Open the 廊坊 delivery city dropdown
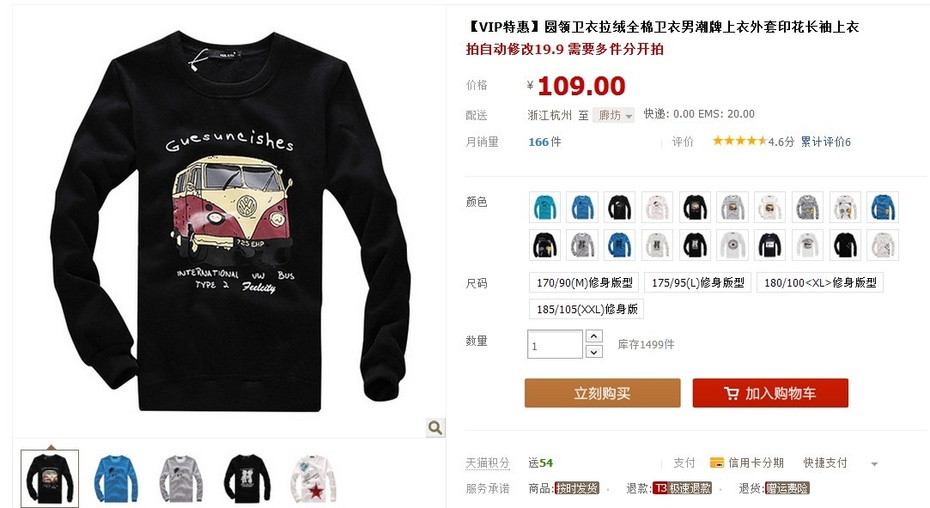The width and height of the screenshot is (930, 508). (613, 115)
